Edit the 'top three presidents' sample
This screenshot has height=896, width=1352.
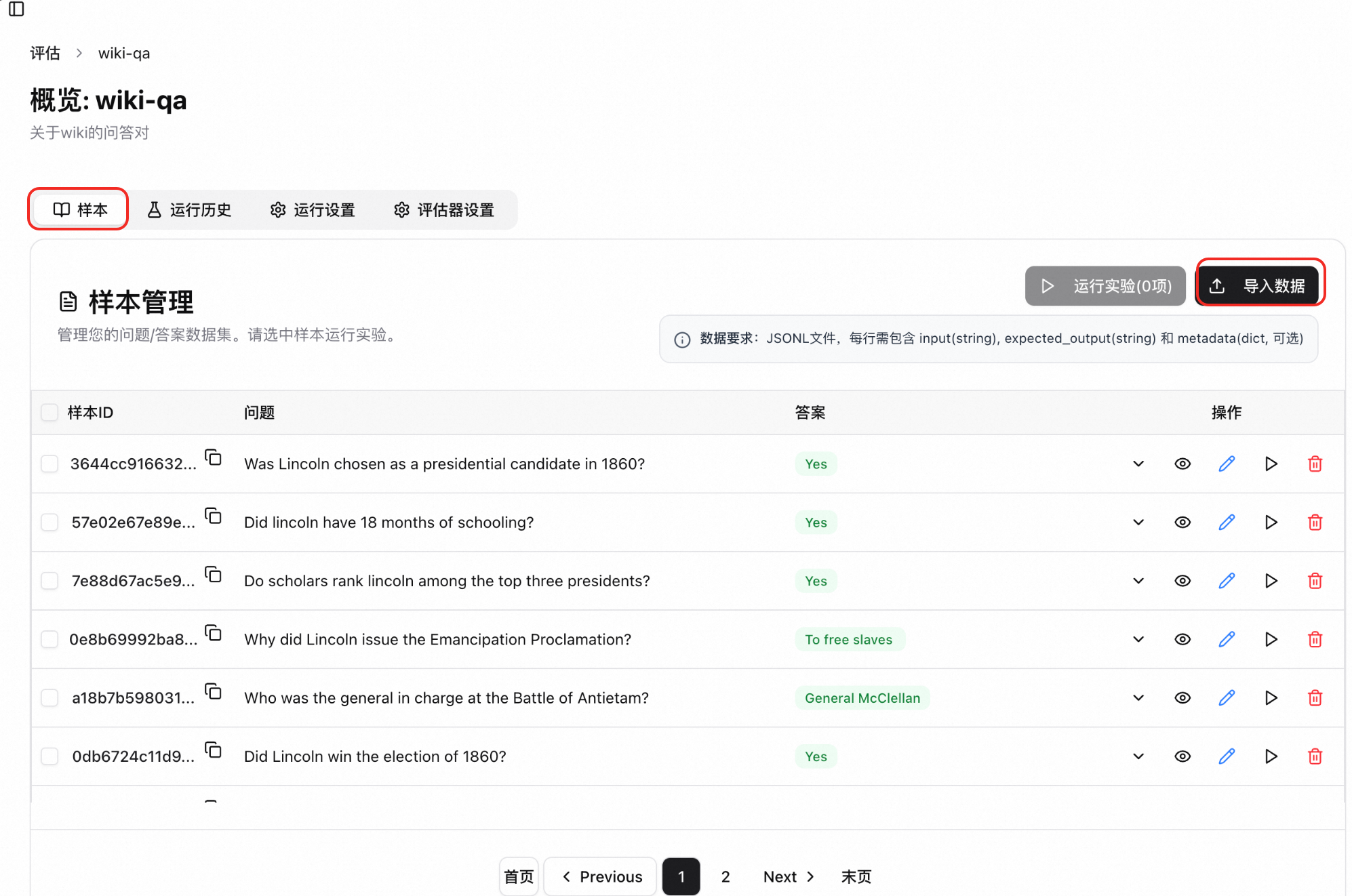click(1226, 581)
